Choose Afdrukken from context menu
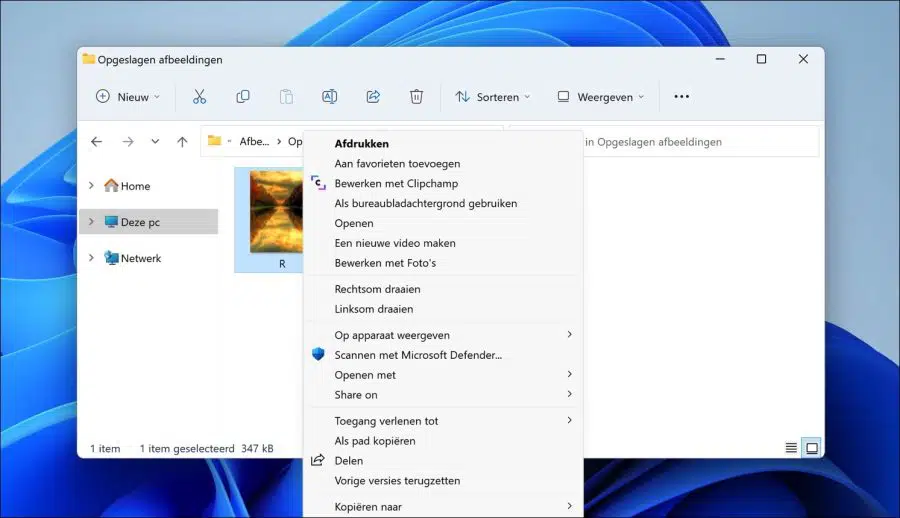Viewport: 900px width, 518px height. coord(443,144)
